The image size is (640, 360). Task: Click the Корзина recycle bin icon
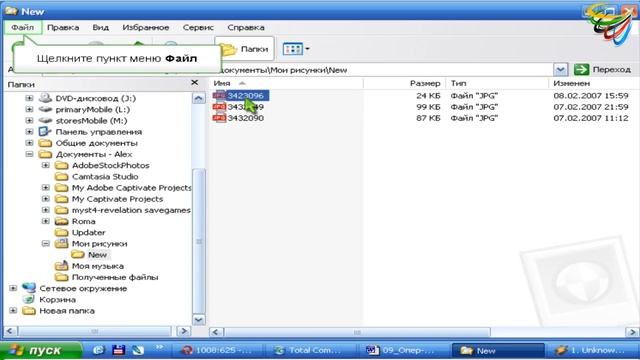coord(29,299)
